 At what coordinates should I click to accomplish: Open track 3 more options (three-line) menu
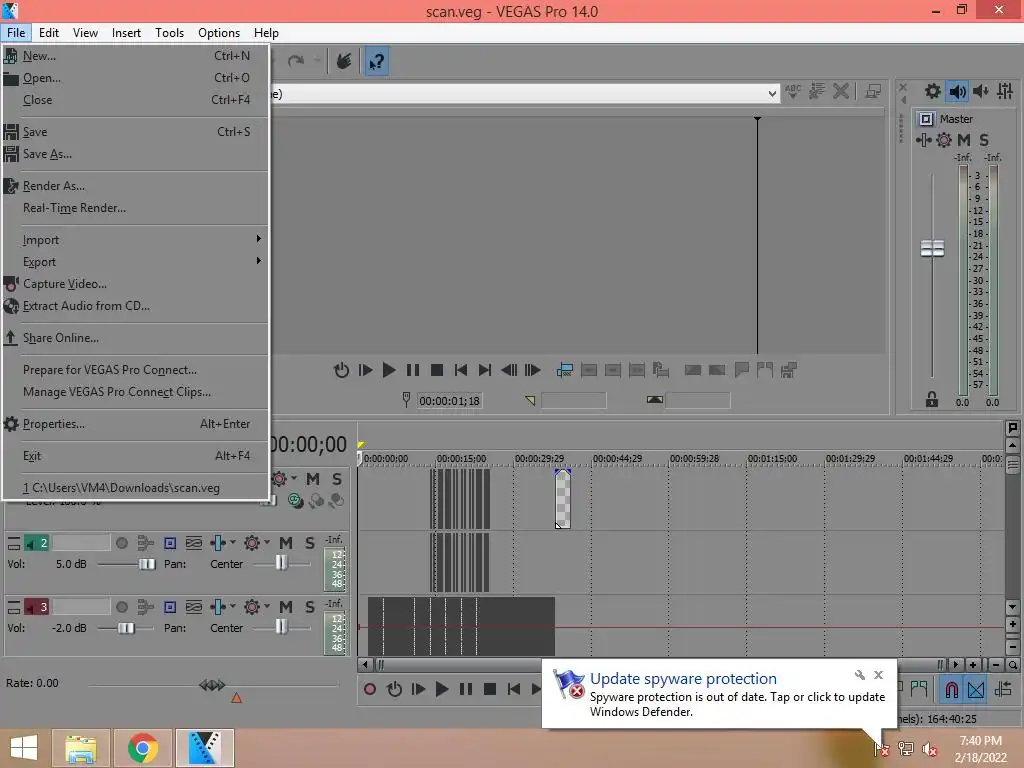coord(14,607)
